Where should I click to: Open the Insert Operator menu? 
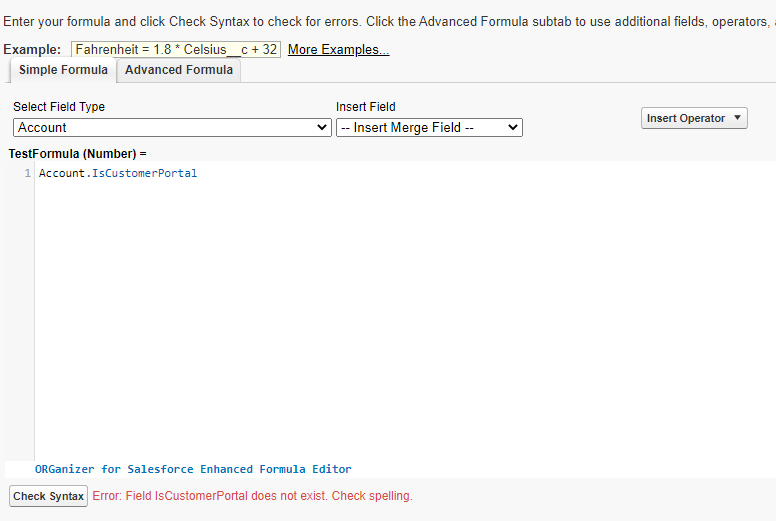click(695, 118)
